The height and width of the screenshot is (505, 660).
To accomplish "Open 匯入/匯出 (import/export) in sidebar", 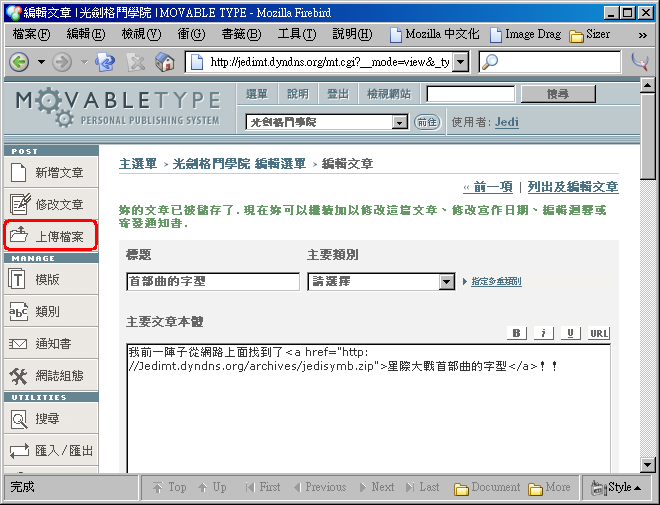I will 51,451.
